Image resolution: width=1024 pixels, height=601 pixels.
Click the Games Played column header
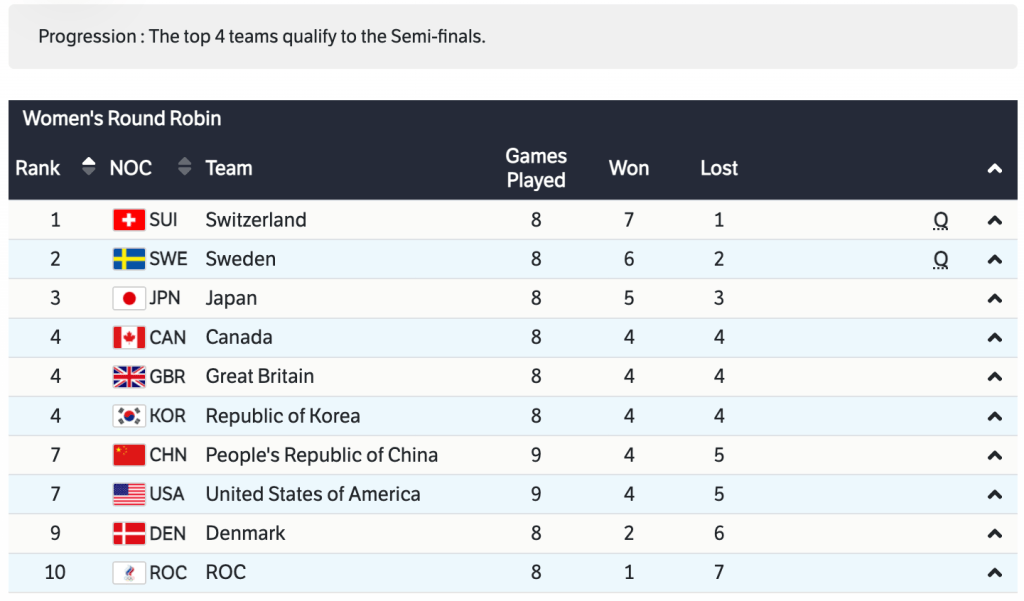536,168
